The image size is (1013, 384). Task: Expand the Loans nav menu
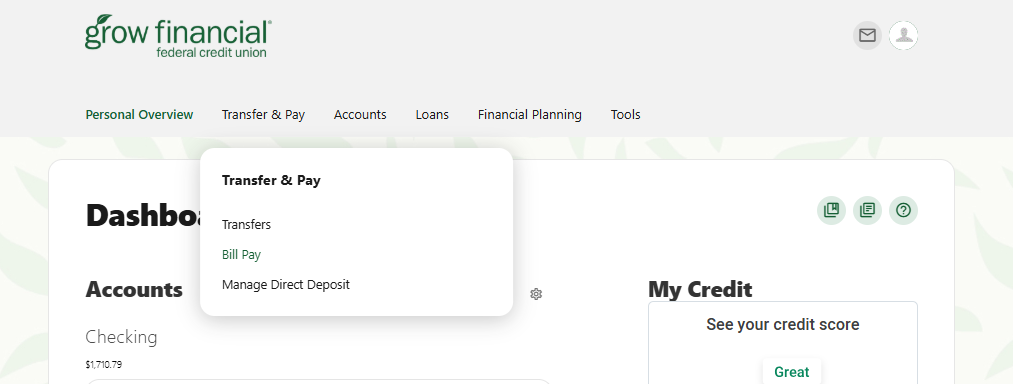pyautogui.click(x=432, y=114)
